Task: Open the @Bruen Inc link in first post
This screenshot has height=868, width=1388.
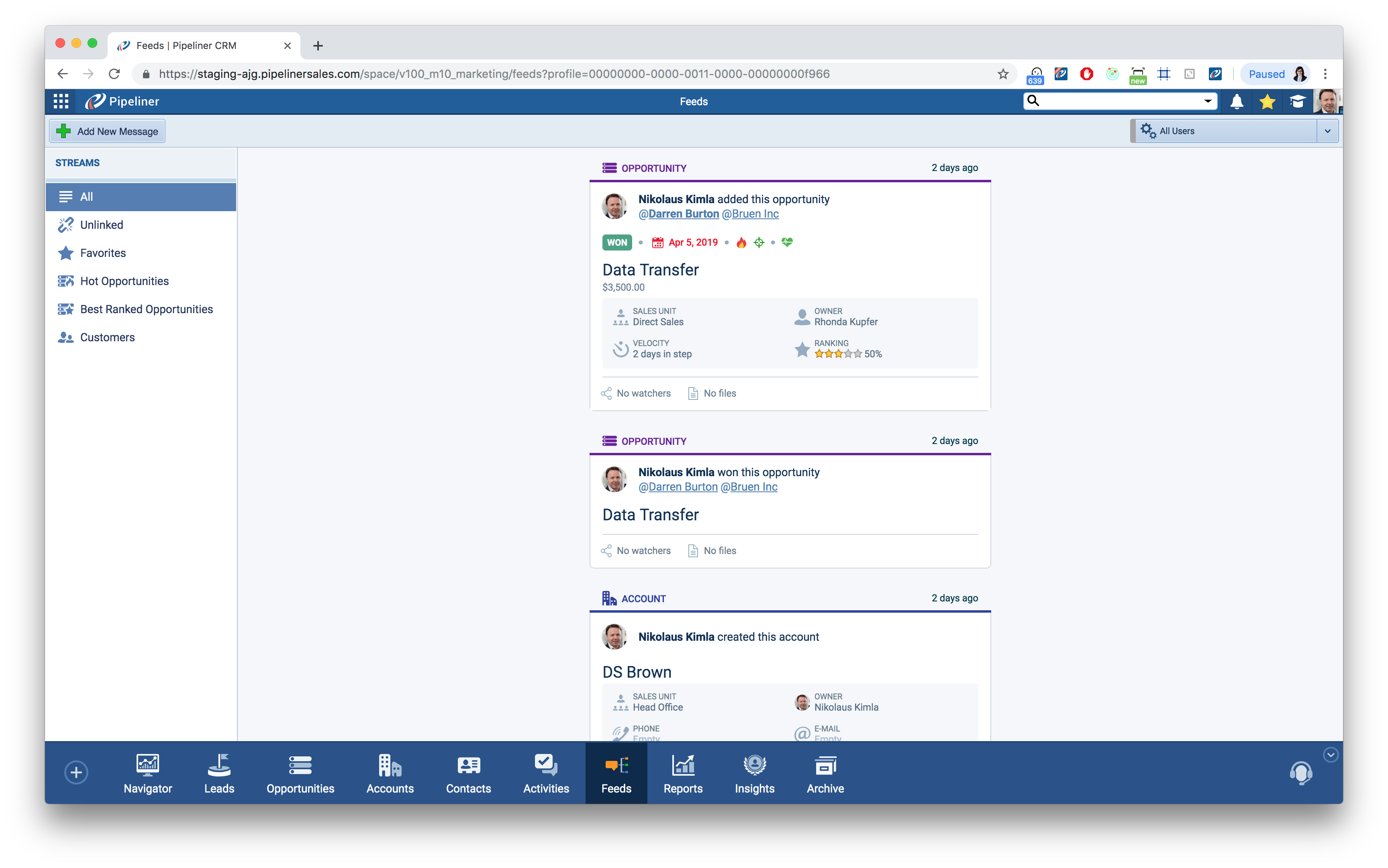Action: click(750, 214)
